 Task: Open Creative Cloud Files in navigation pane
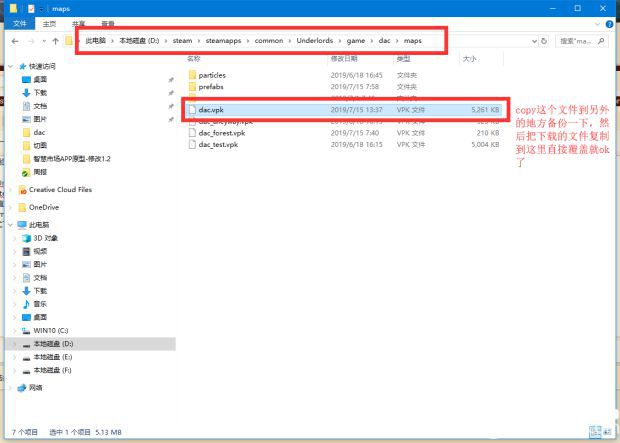60,190
